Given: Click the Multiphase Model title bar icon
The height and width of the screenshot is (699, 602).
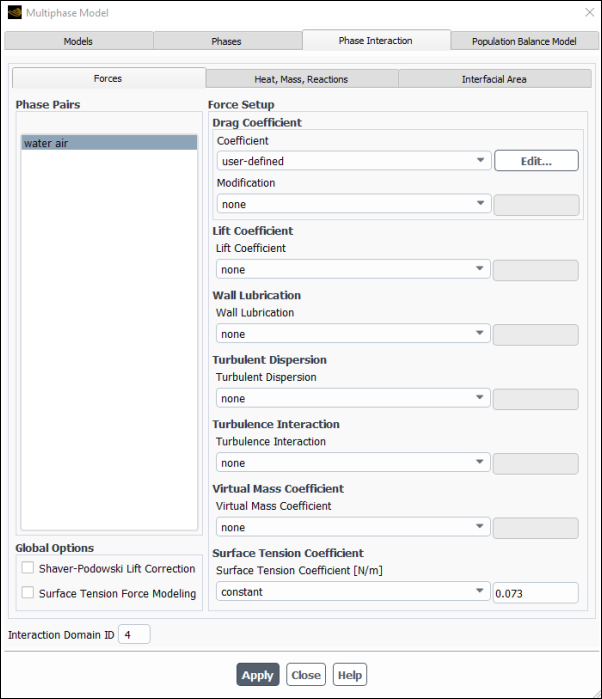Looking at the screenshot, I should coord(15,12).
